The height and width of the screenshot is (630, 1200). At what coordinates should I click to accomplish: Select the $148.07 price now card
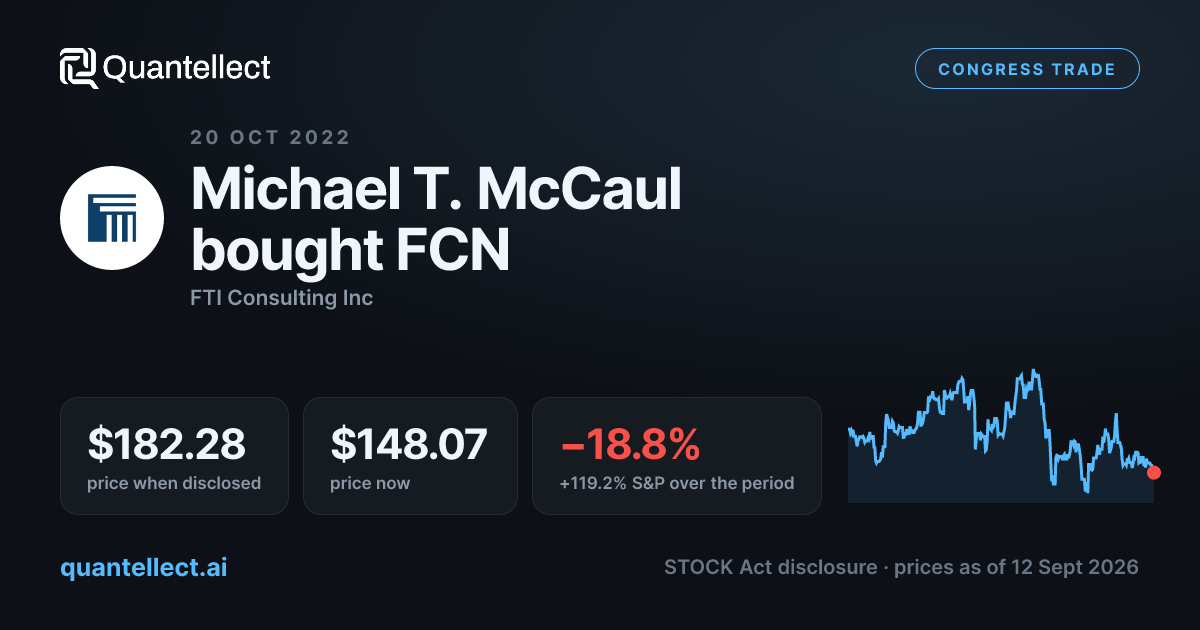410,456
